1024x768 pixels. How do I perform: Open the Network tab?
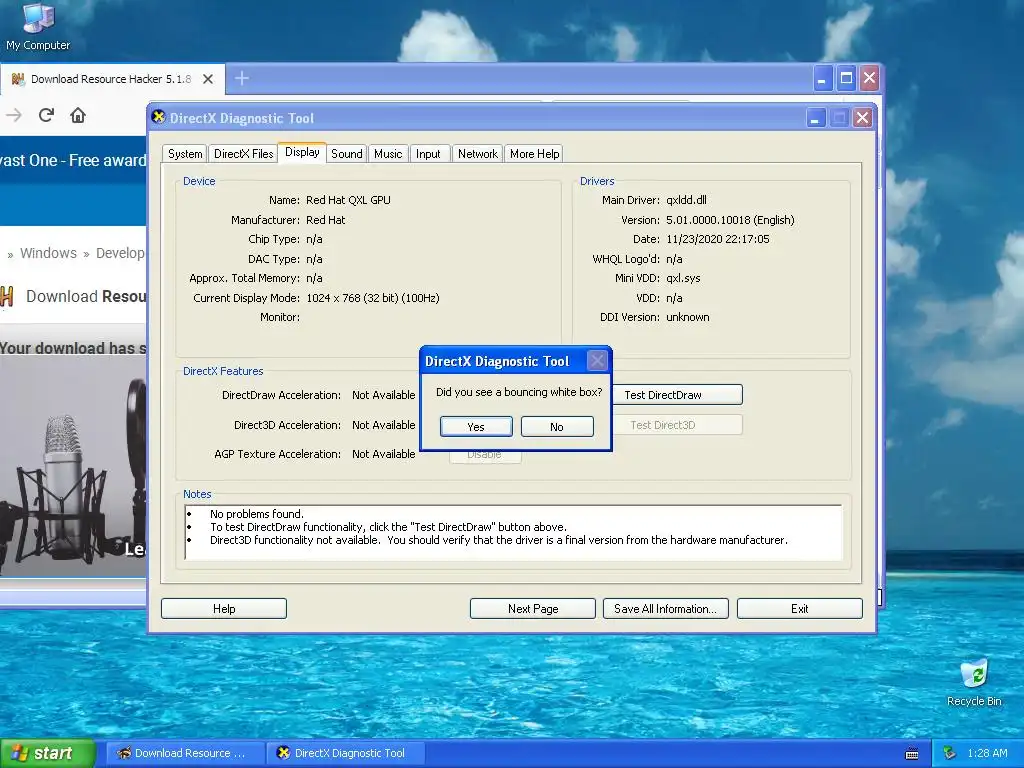point(477,154)
